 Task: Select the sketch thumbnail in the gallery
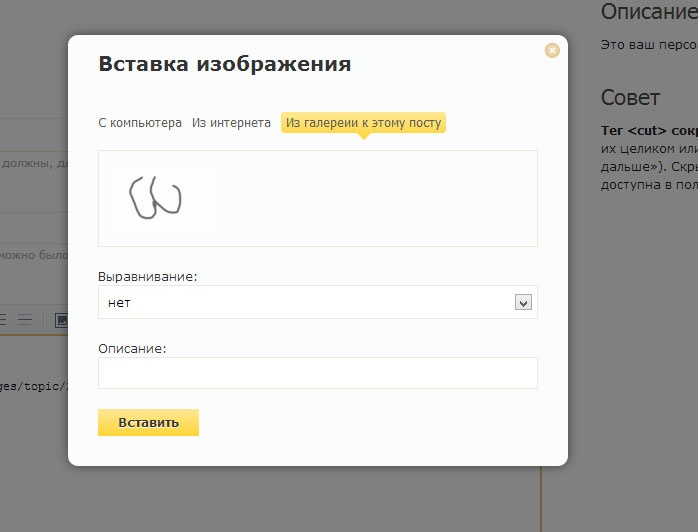[x=163, y=197]
